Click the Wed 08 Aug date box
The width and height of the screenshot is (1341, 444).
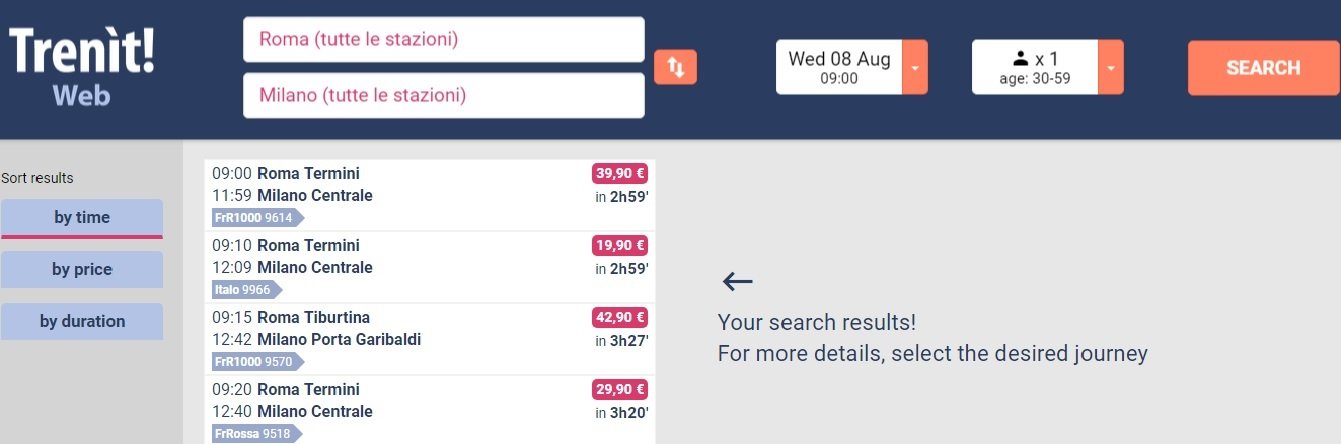[839, 67]
